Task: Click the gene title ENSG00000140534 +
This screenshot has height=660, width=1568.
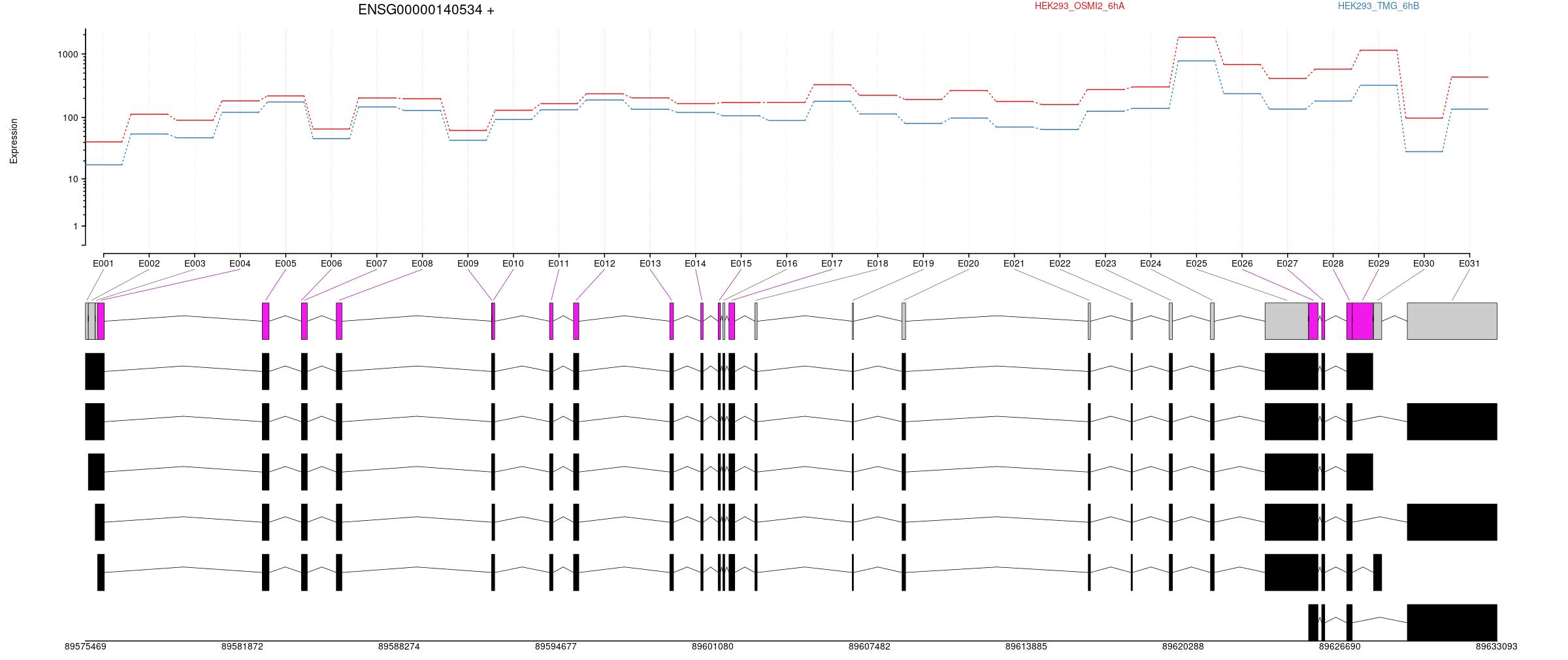Action: pyautogui.click(x=426, y=10)
